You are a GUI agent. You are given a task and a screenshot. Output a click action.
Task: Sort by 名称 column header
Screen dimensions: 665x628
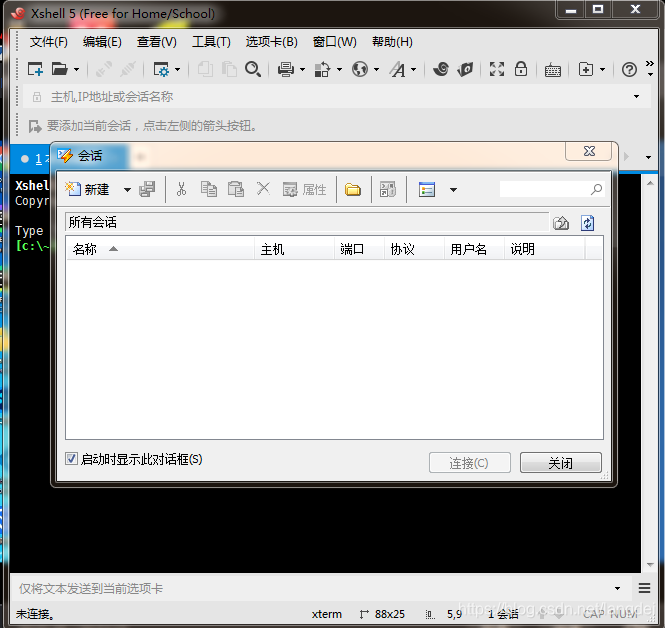[x=160, y=249]
